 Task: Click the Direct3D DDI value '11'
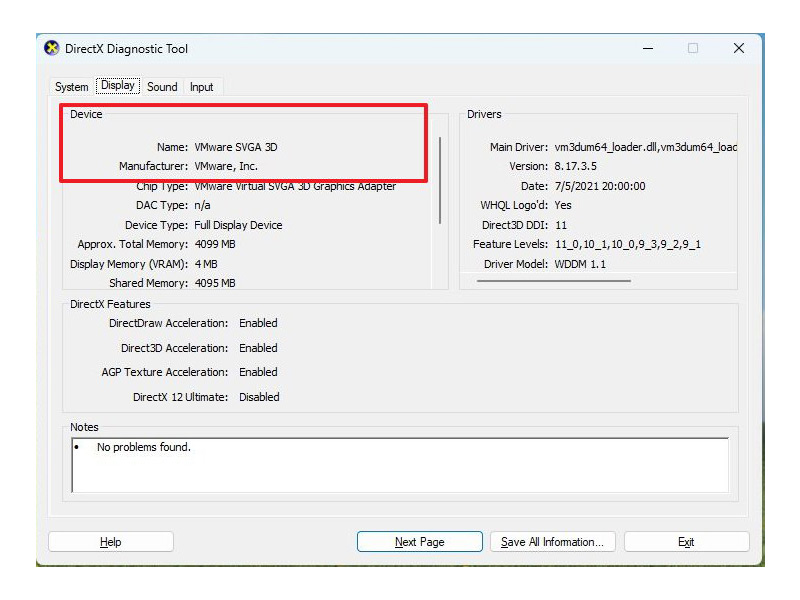(x=561, y=225)
